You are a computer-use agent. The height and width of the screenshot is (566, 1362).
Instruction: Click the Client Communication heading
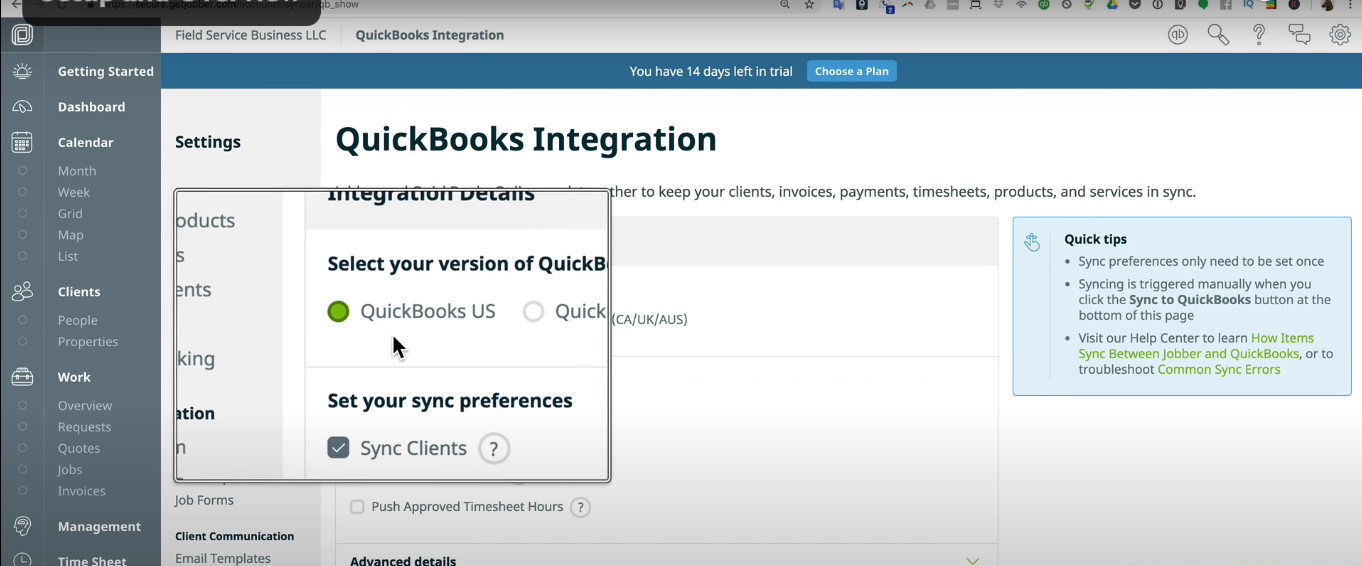point(235,536)
